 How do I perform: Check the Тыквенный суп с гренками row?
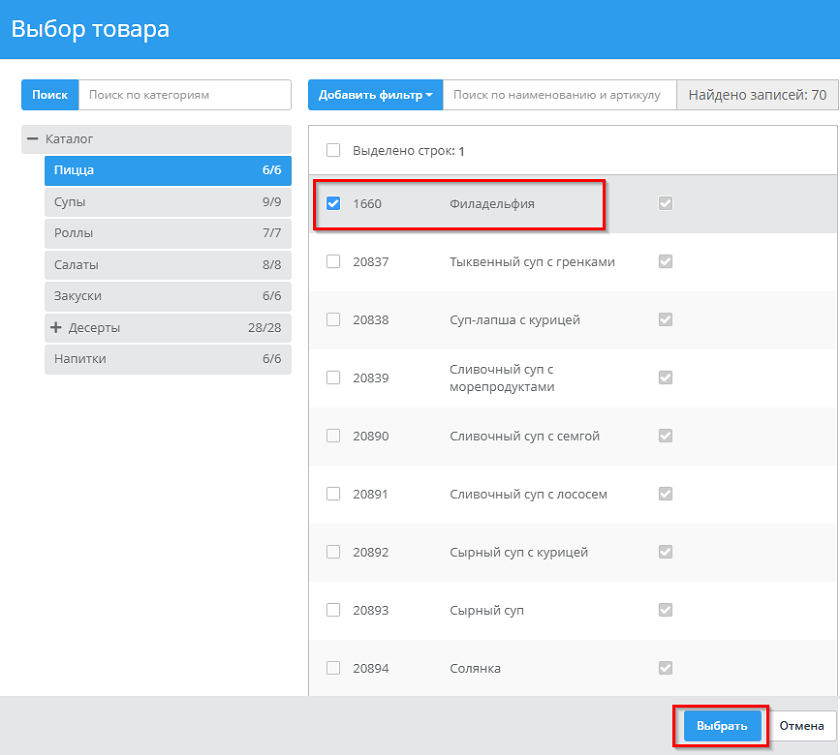coord(334,262)
